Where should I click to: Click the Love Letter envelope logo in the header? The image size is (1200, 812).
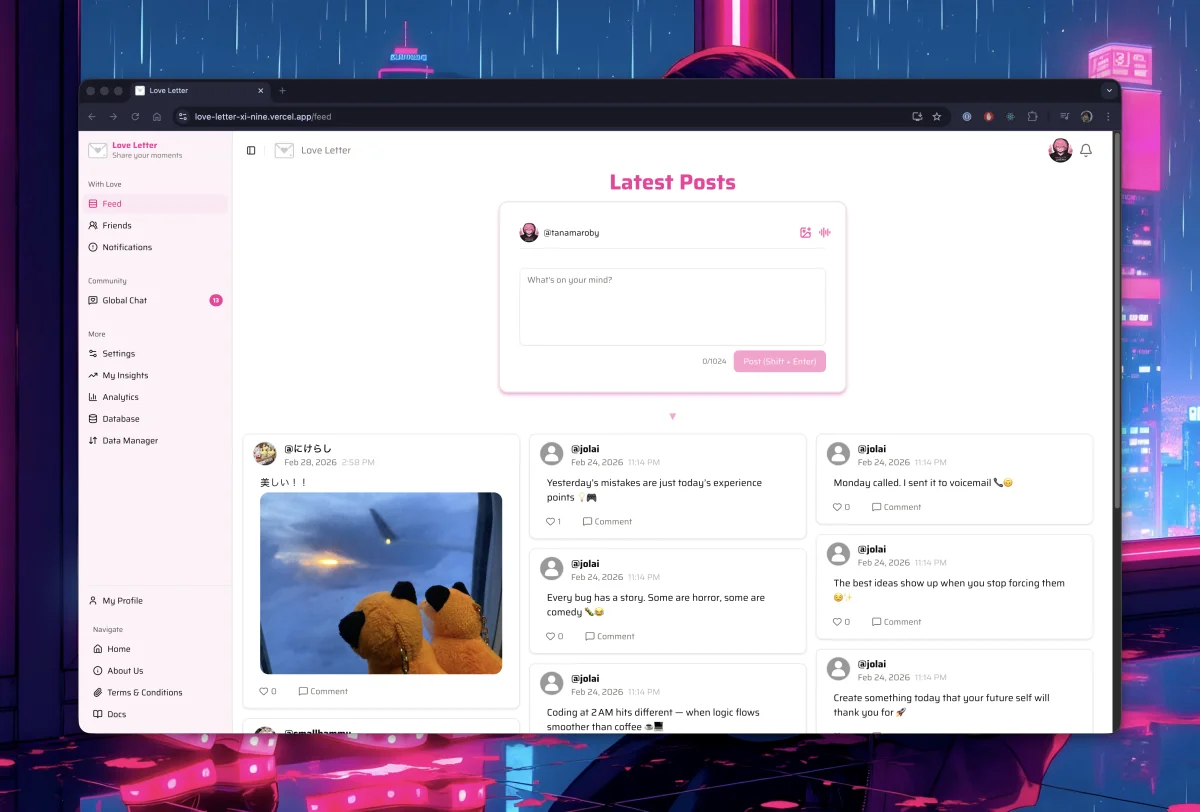click(x=284, y=150)
